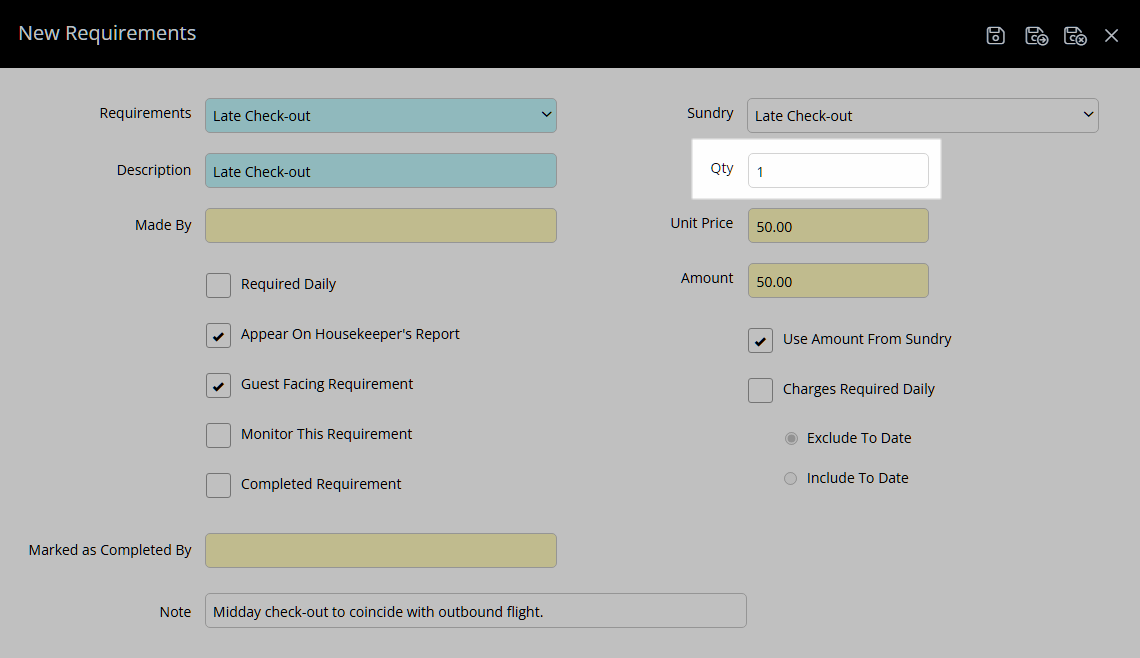Click the Unit Price field

(x=838, y=225)
